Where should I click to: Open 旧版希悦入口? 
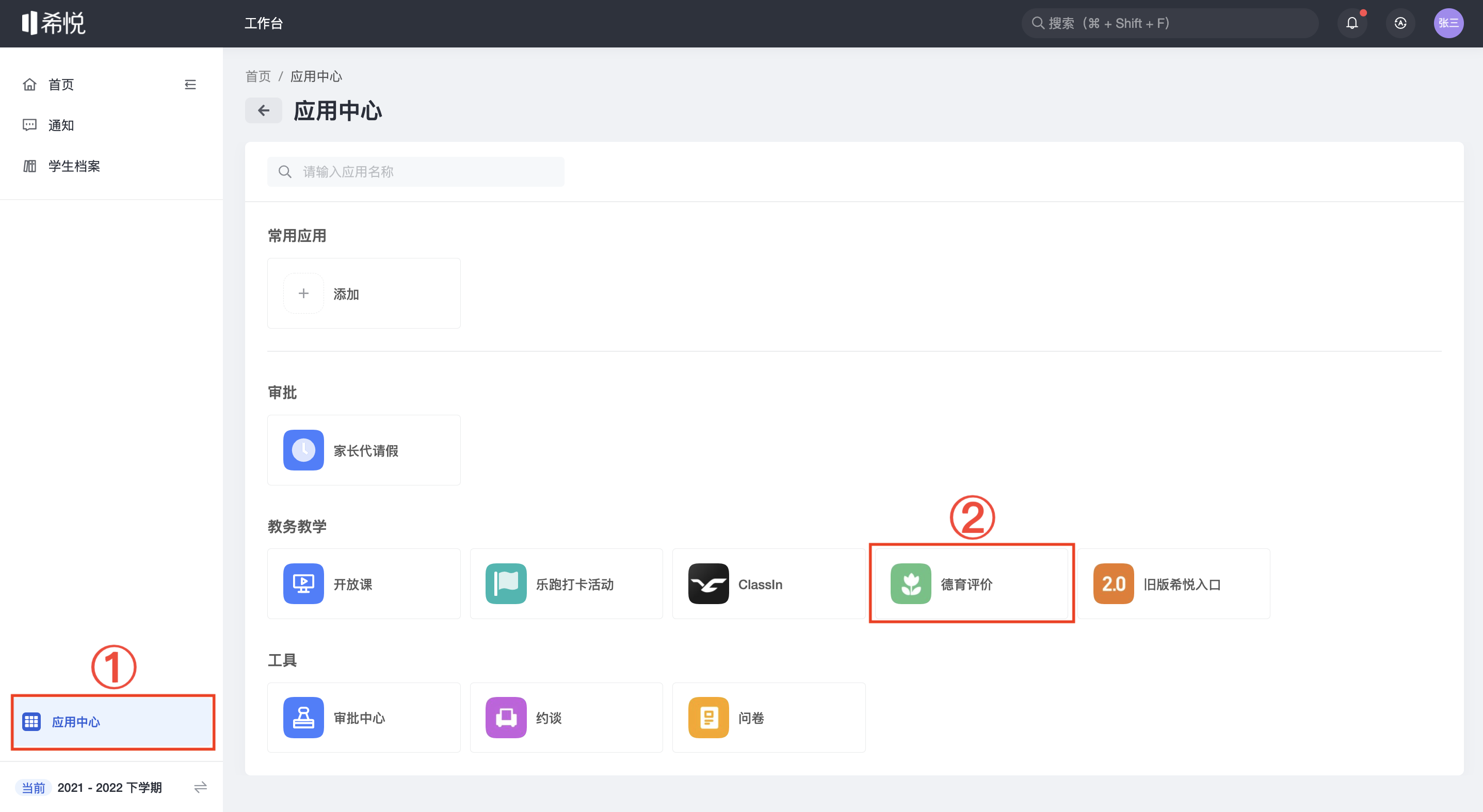(1174, 583)
